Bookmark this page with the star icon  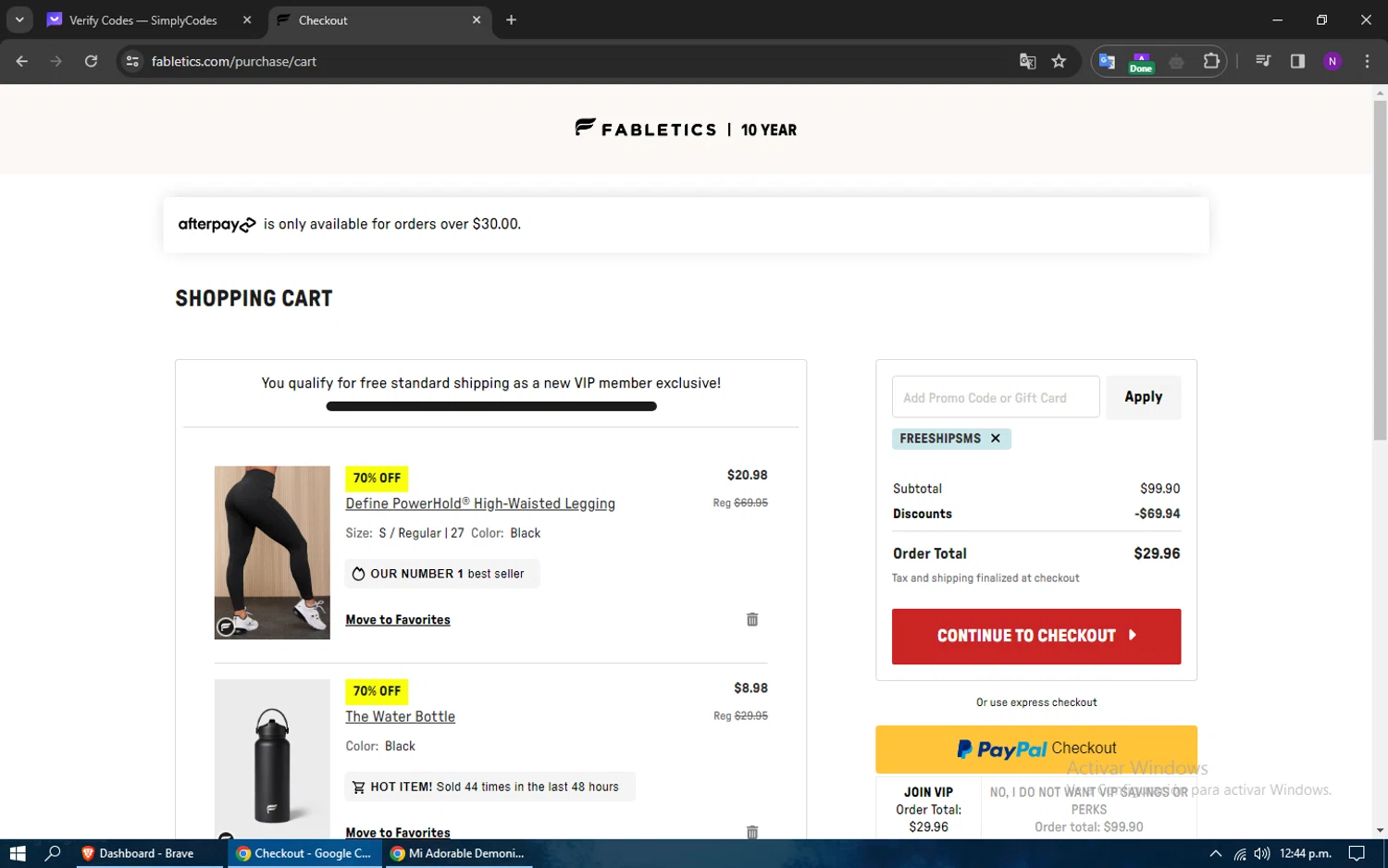tap(1059, 61)
